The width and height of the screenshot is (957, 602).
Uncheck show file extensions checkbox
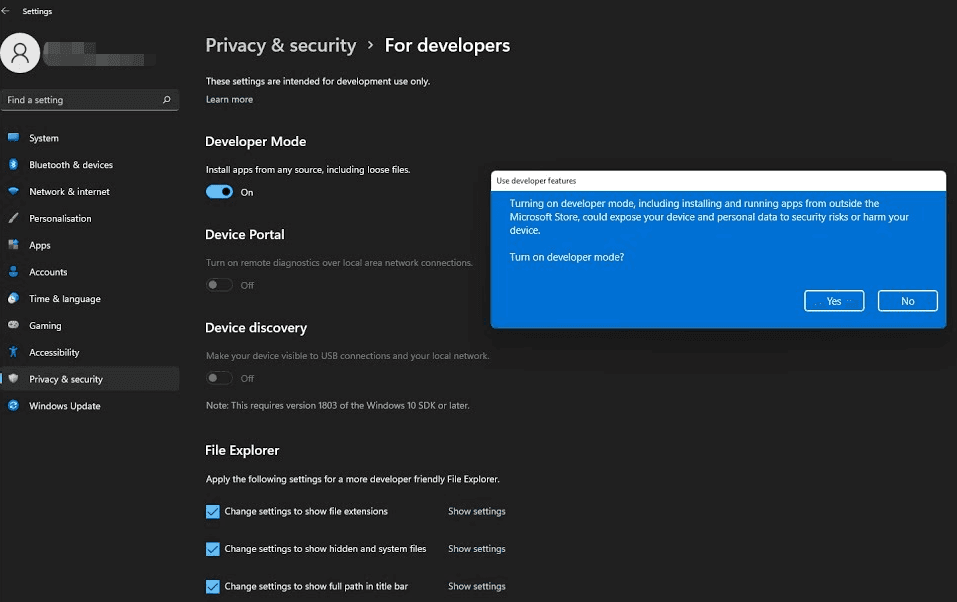click(212, 512)
